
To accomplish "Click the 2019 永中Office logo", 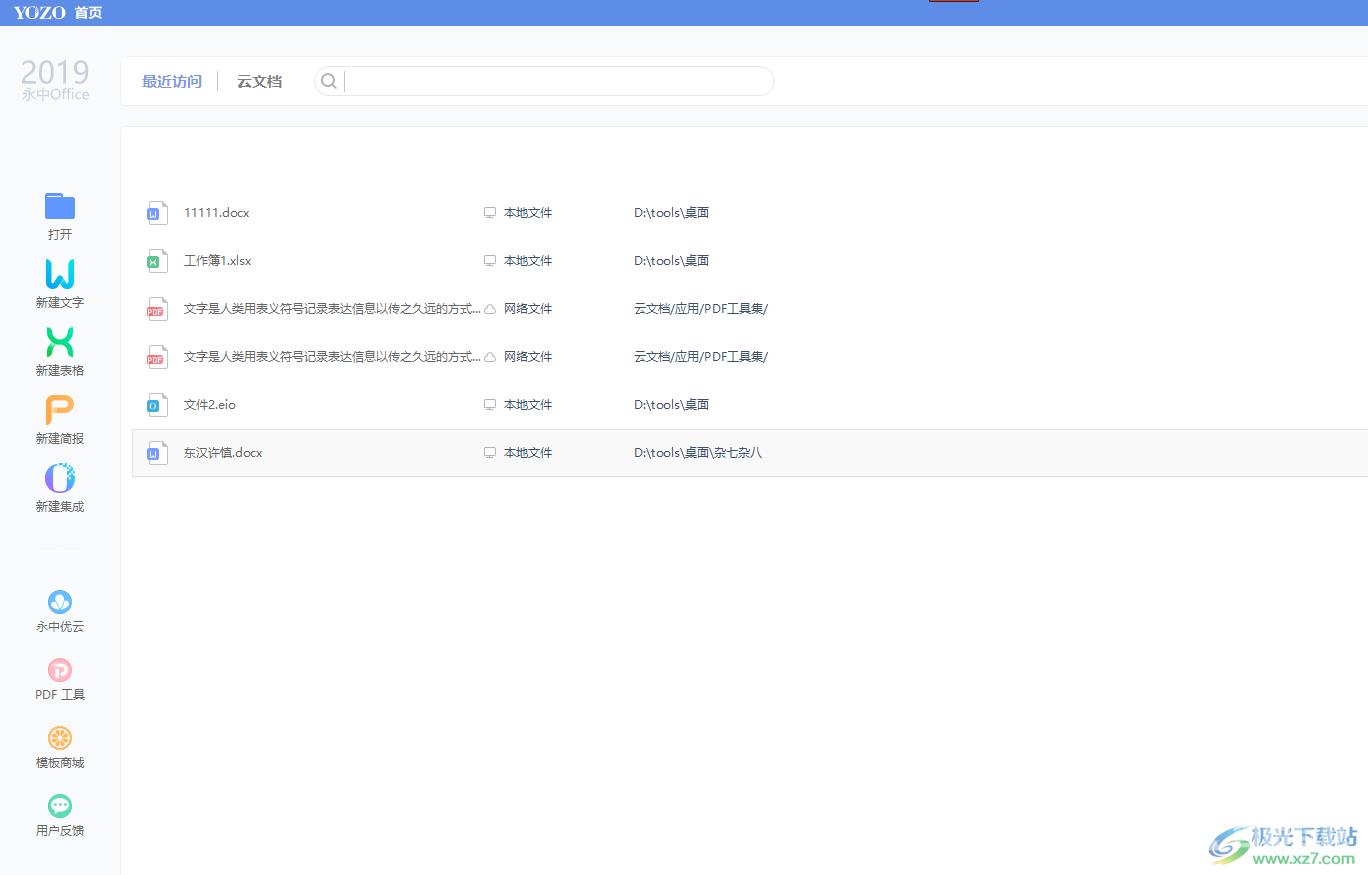I will [55, 80].
